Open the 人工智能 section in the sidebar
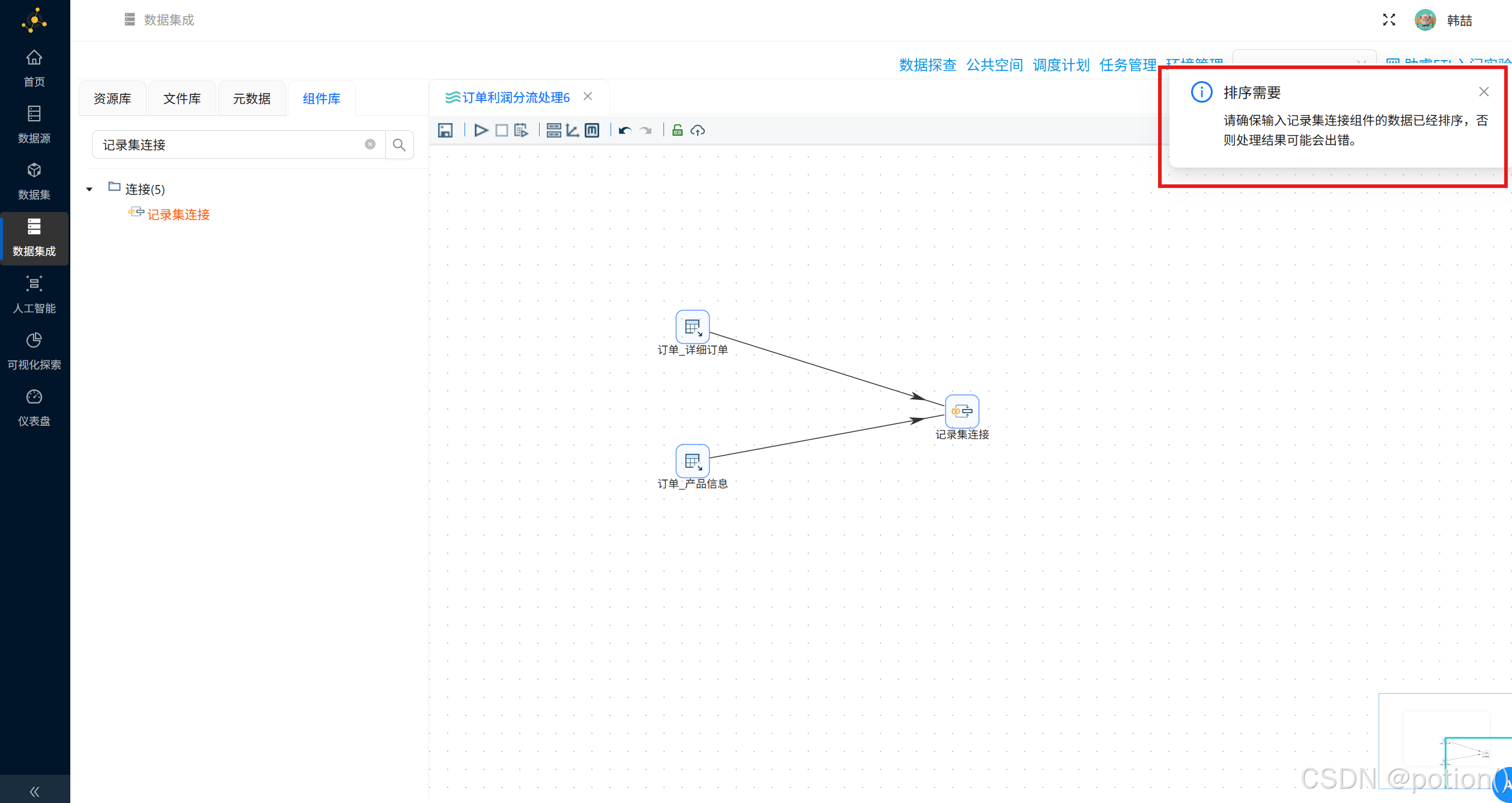Image resolution: width=1512 pixels, height=803 pixels. [x=34, y=294]
